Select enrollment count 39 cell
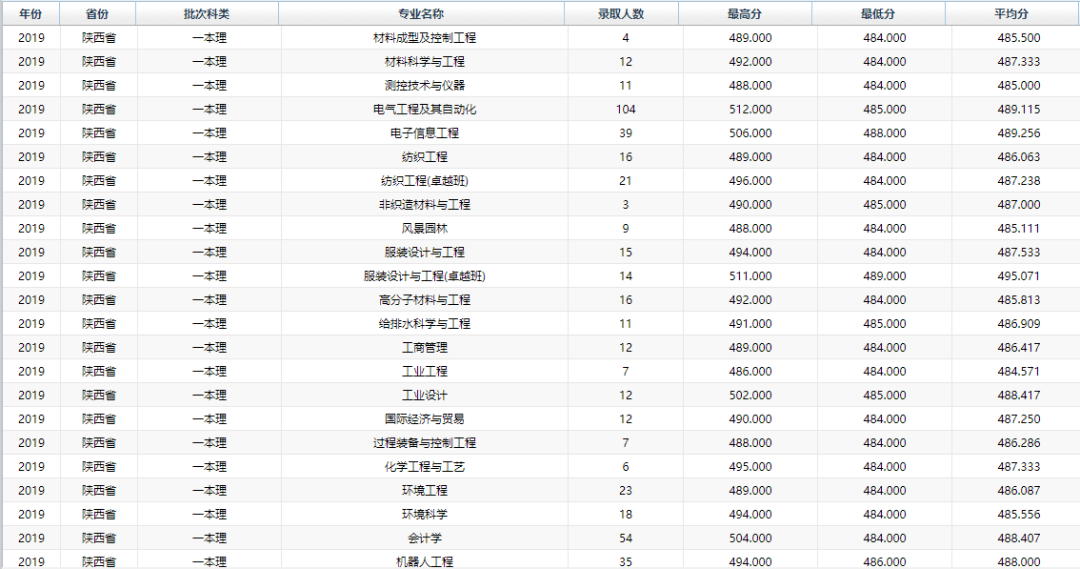 625,133
